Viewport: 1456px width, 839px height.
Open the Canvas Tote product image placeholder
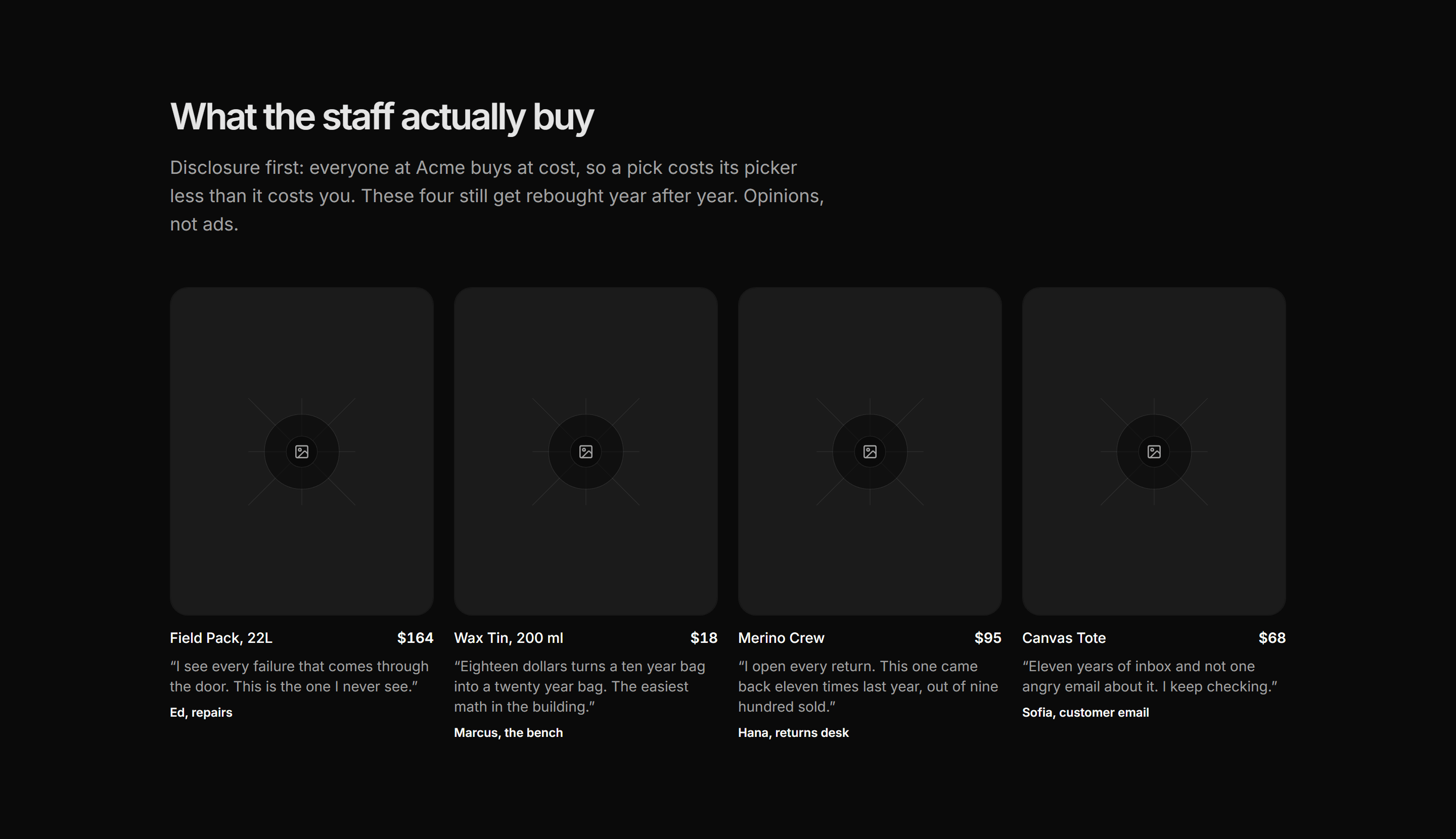tap(1154, 451)
